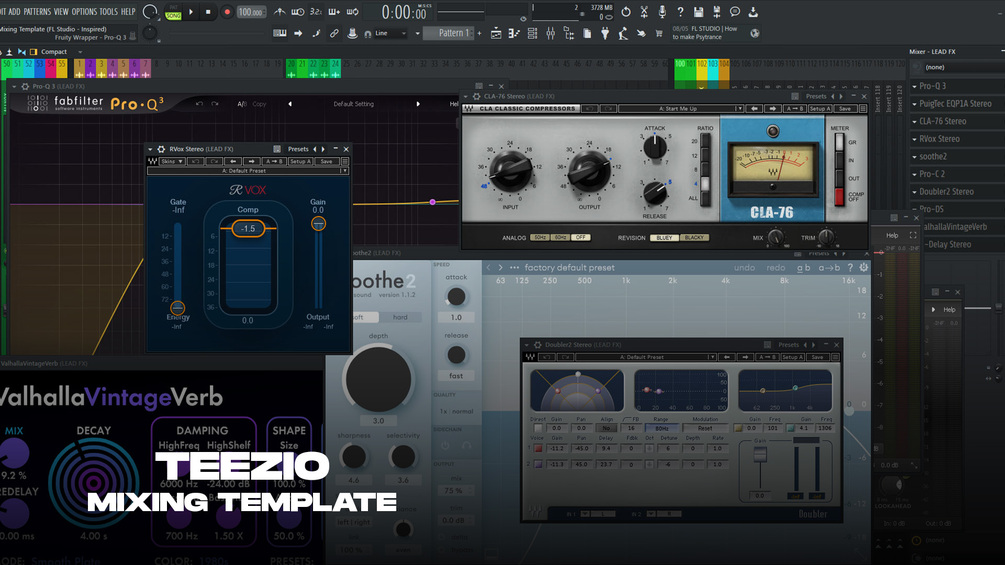Open the channel rack view icon

tap(532, 33)
